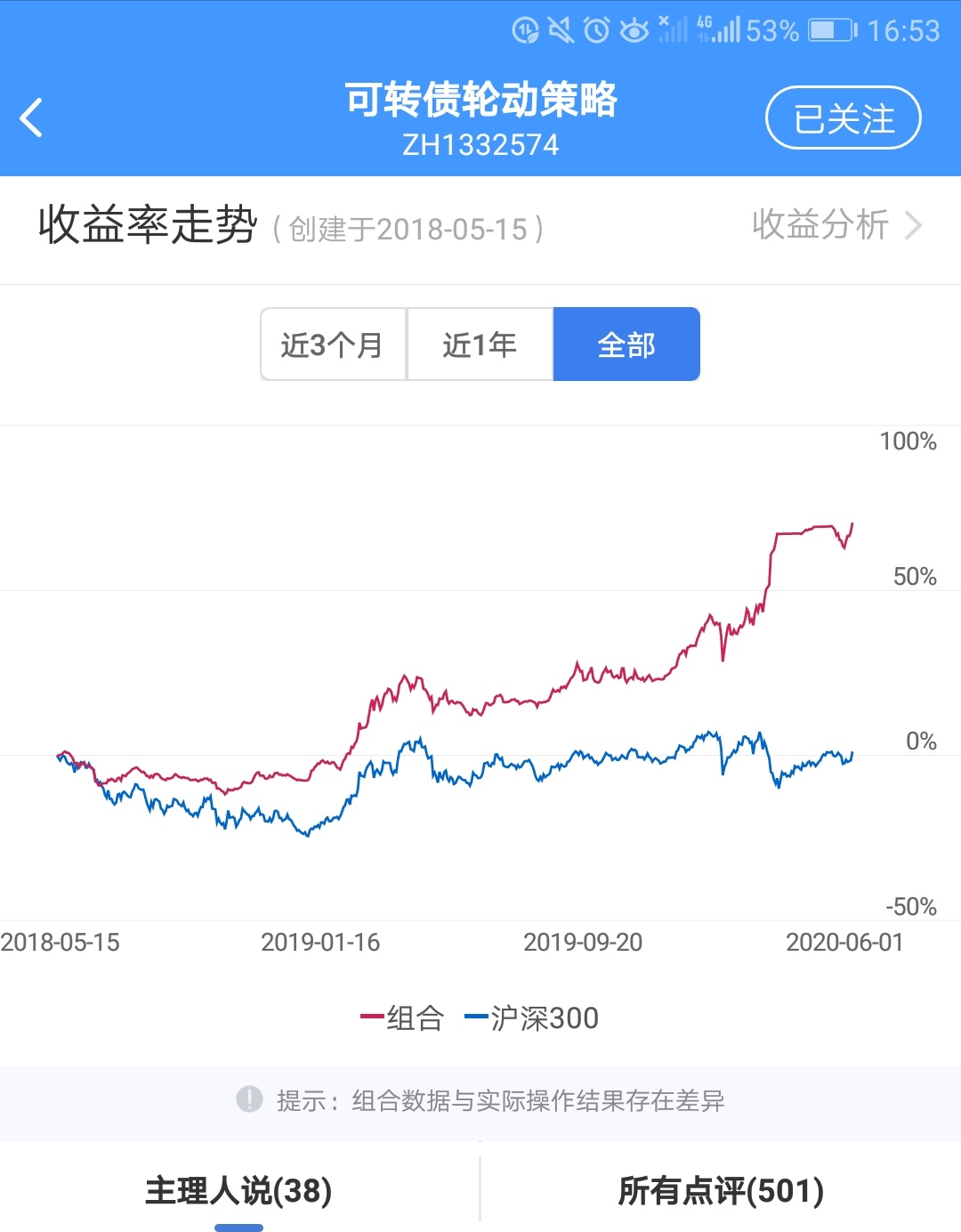Toggle the 组合 legend series

pos(402,1017)
